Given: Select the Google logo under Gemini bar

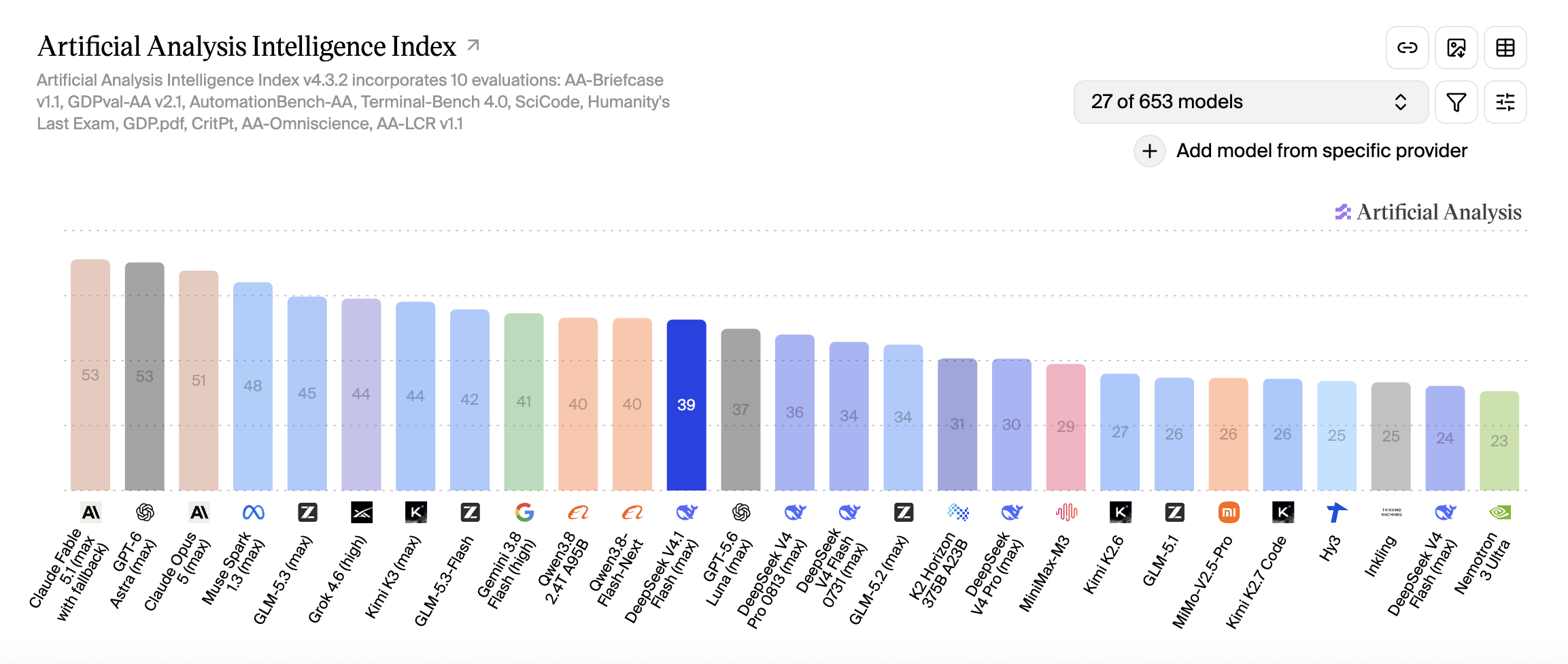Looking at the screenshot, I should [524, 512].
